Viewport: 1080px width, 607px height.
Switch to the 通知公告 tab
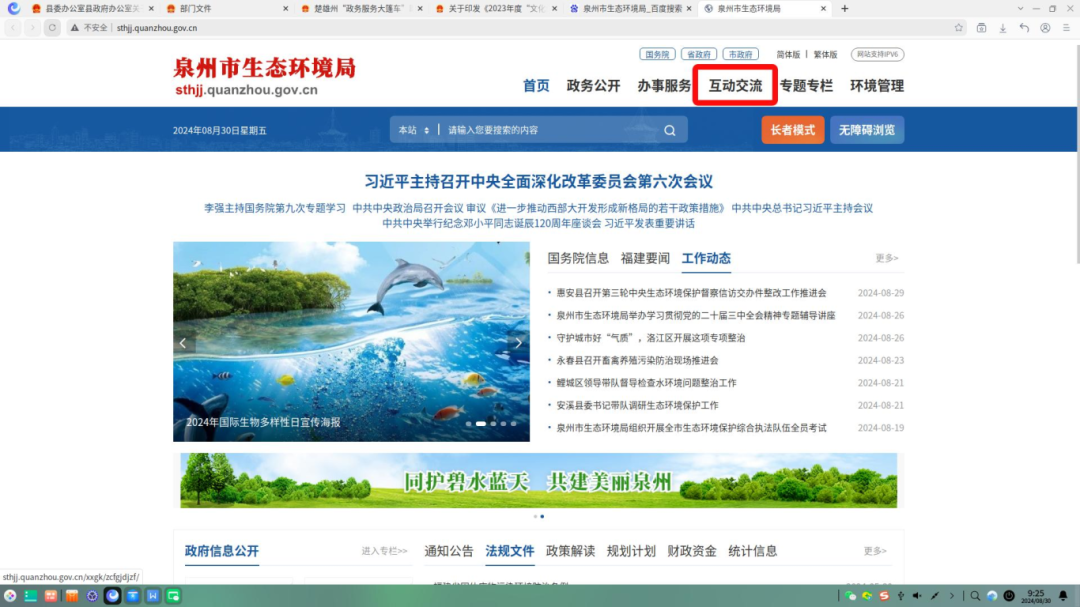tap(449, 551)
